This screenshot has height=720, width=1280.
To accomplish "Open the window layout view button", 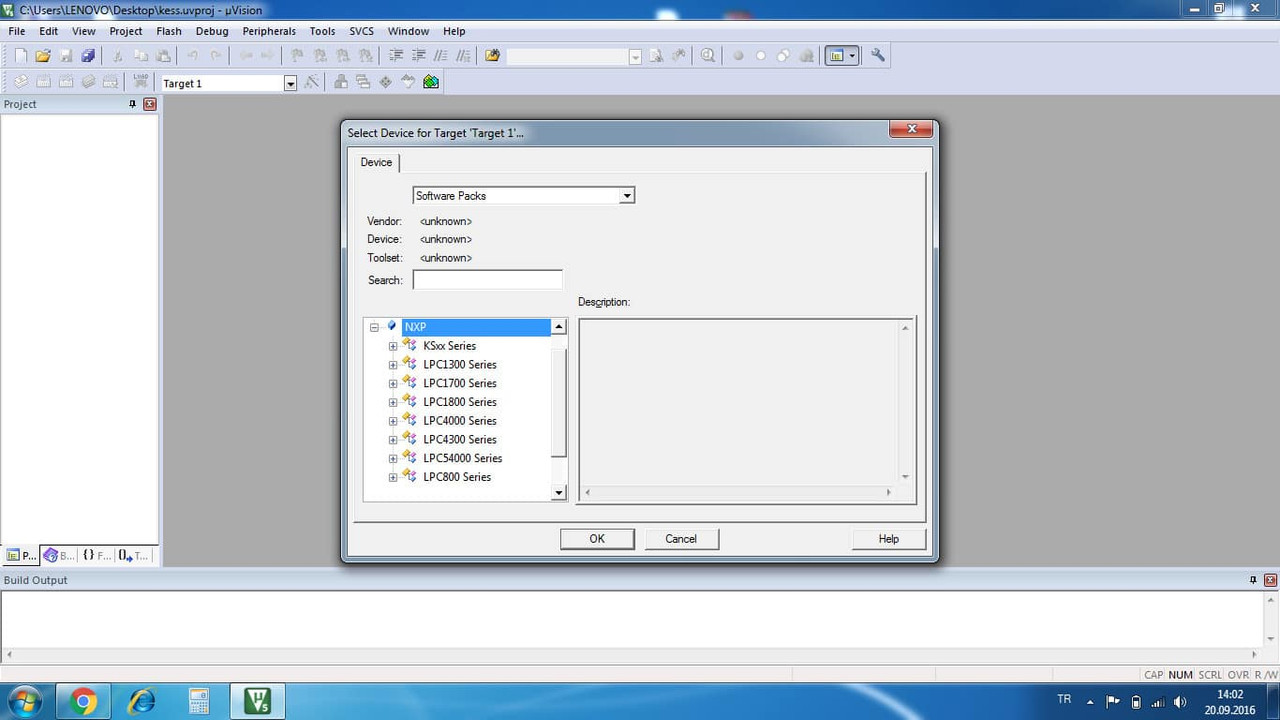I will (836, 56).
